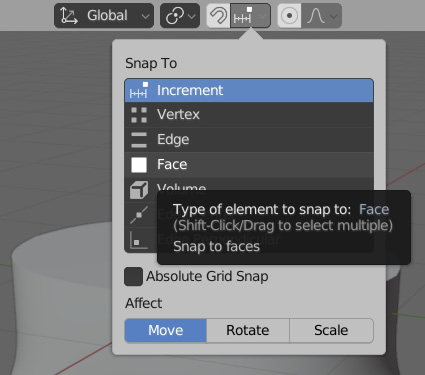Screen dimensions: 425x375
Task: Open proportional editing falloff curve dropdown
Action: [x=321, y=16]
